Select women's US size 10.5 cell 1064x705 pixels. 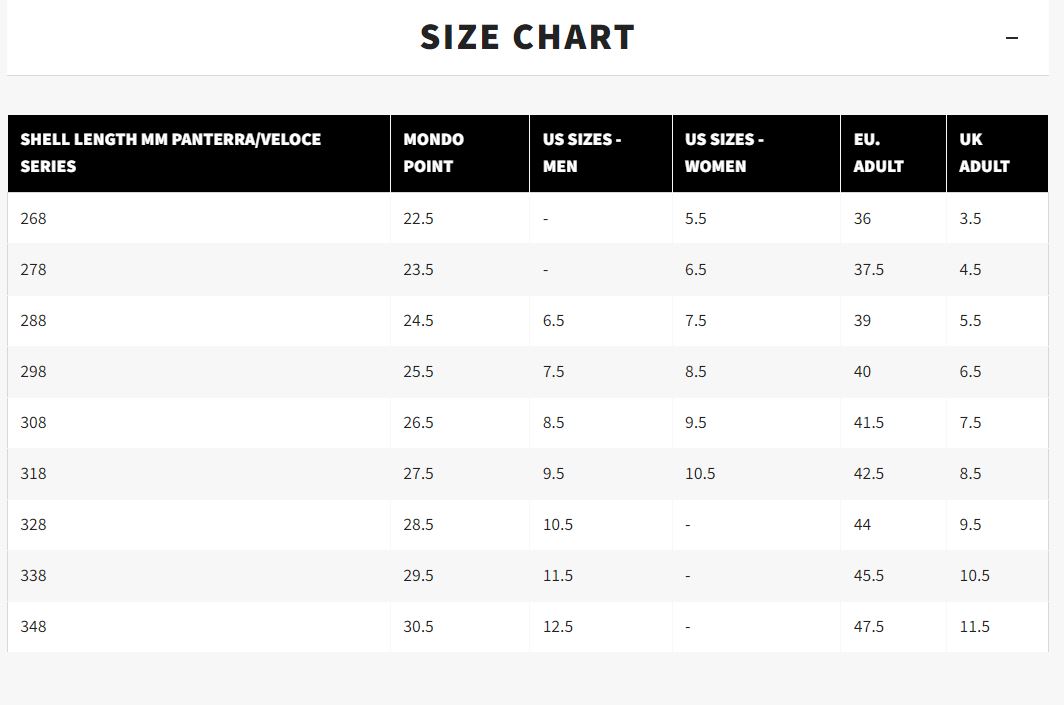point(756,473)
